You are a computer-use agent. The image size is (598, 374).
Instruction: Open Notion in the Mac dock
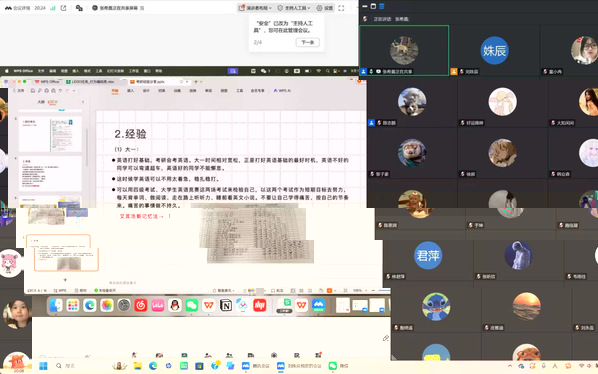pos(226,305)
